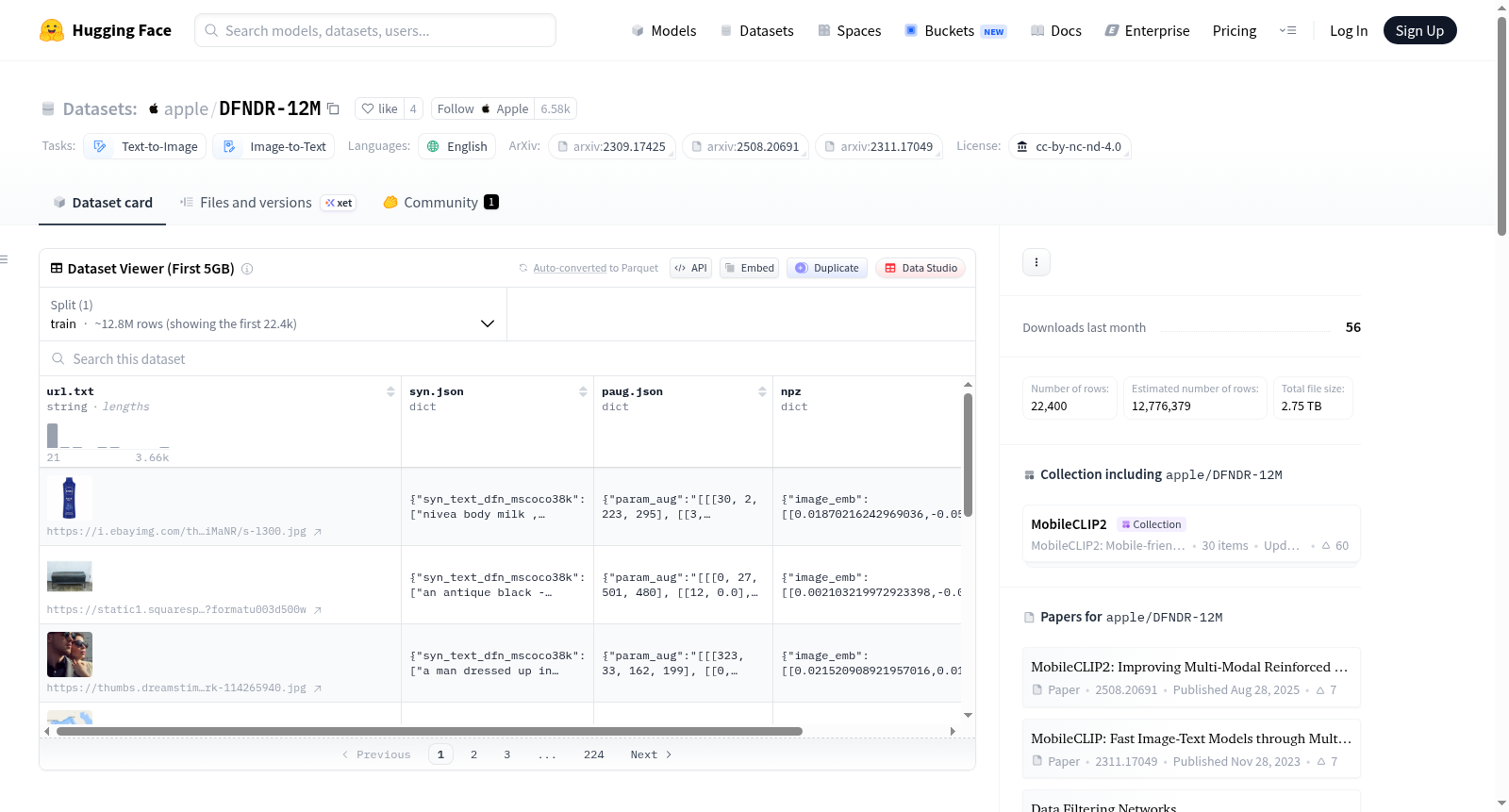Open external link icon for dreamstime URL
This screenshot has height=812, width=1509.
[x=318, y=688]
